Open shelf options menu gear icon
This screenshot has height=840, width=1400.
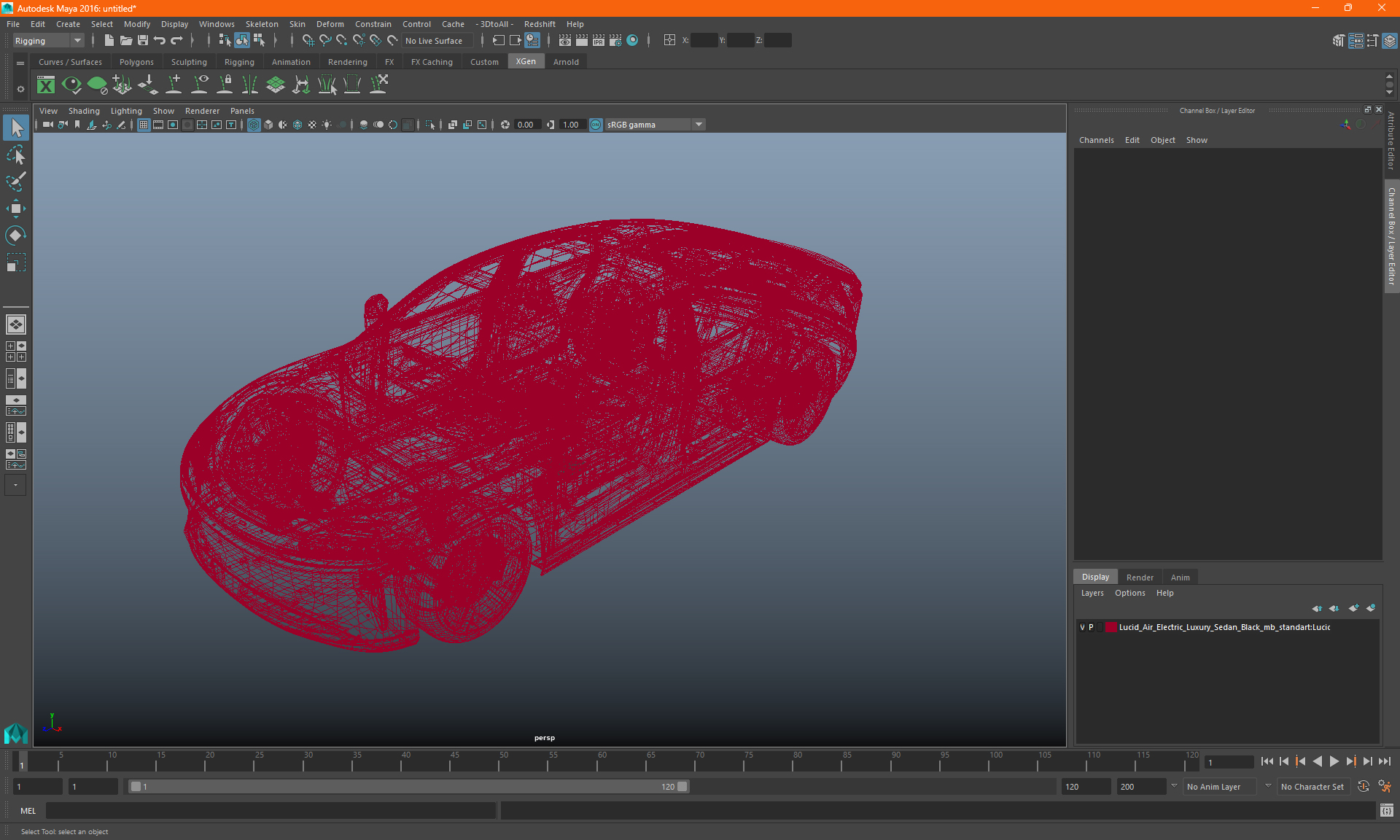(20, 89)
